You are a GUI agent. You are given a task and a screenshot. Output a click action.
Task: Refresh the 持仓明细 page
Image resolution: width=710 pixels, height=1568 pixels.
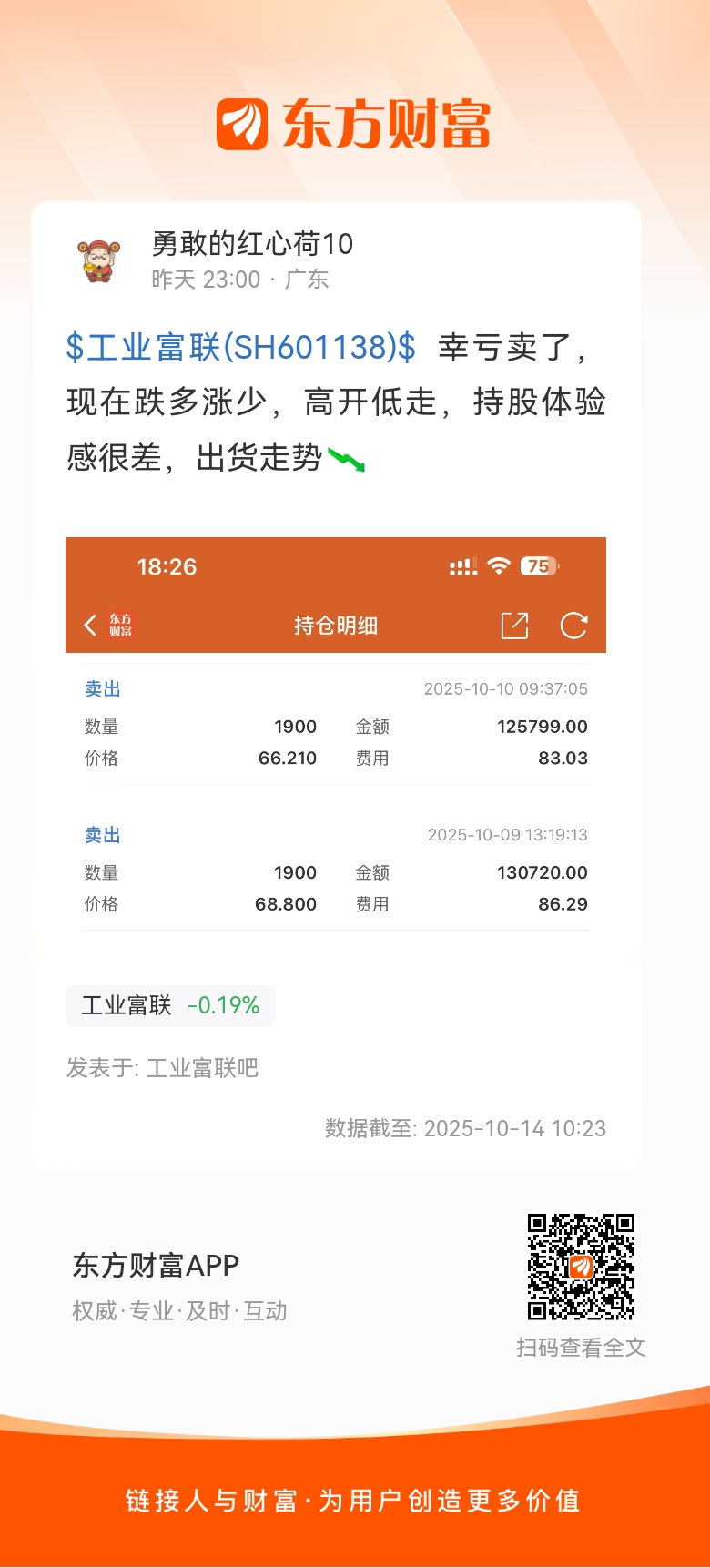click(573, 626)
